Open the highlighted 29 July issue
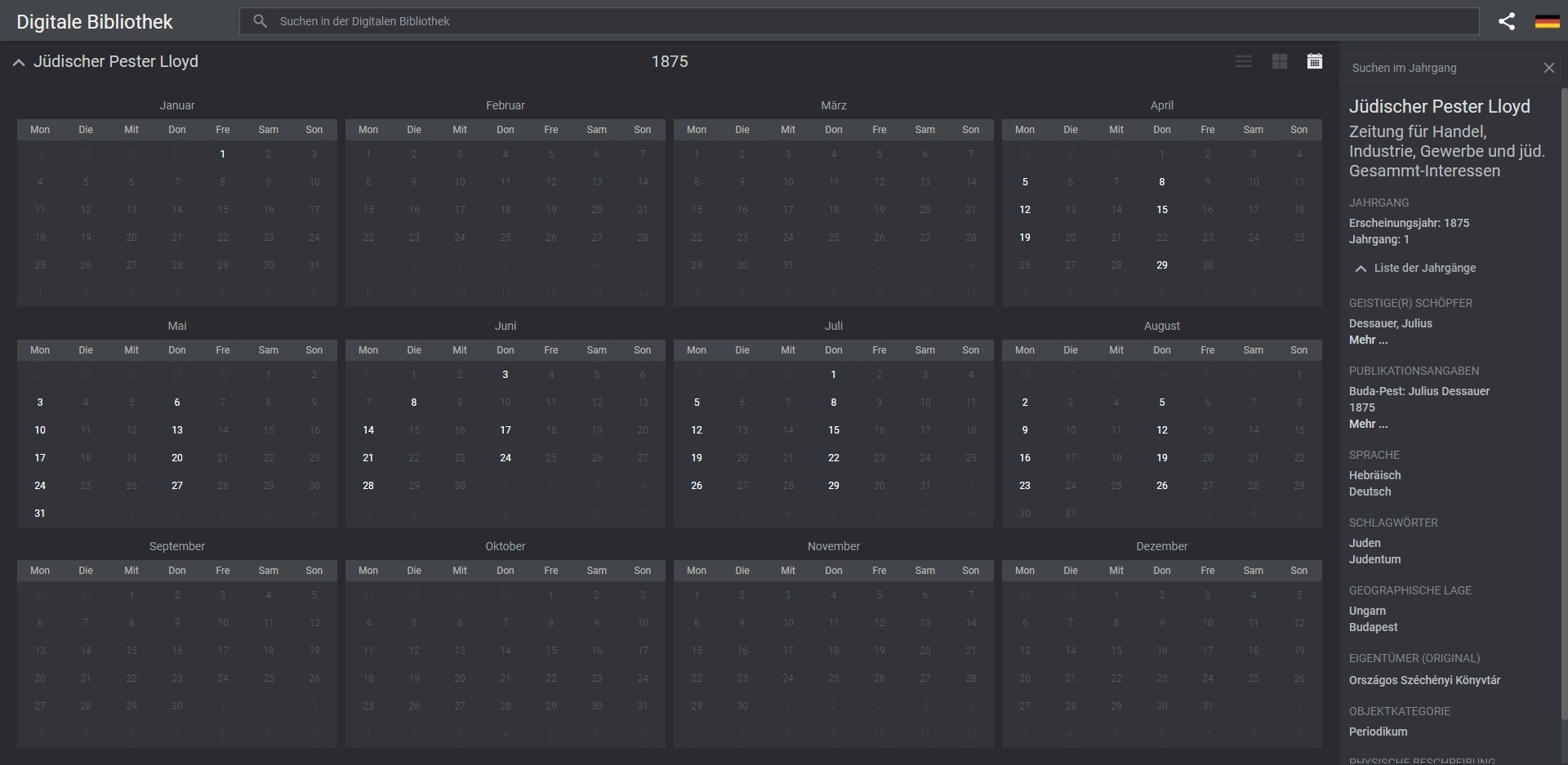The height and width of the screenshot is (765, 1568). [834, 486]
